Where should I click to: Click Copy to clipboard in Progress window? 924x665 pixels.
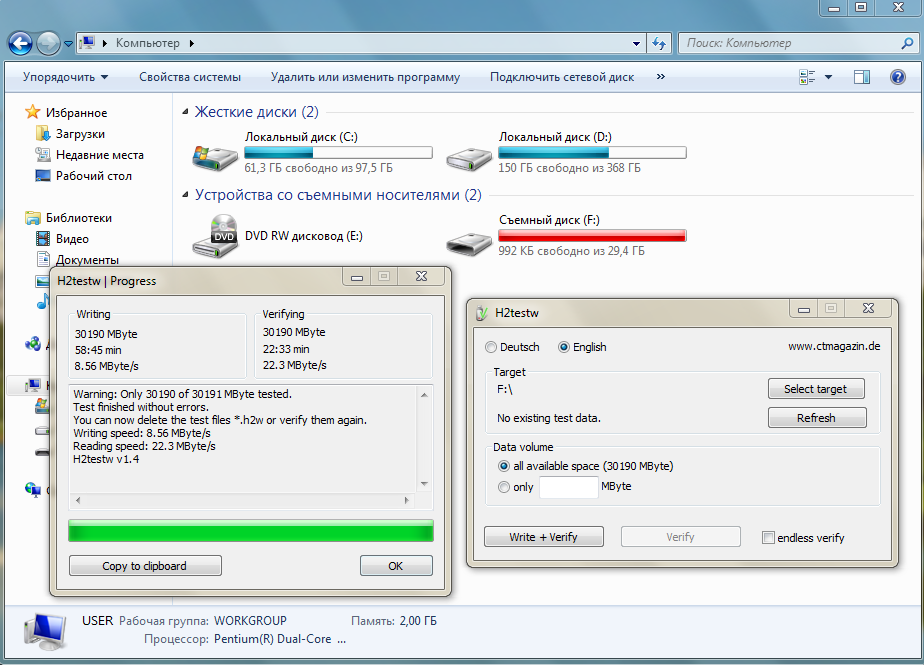click(145, 566)
